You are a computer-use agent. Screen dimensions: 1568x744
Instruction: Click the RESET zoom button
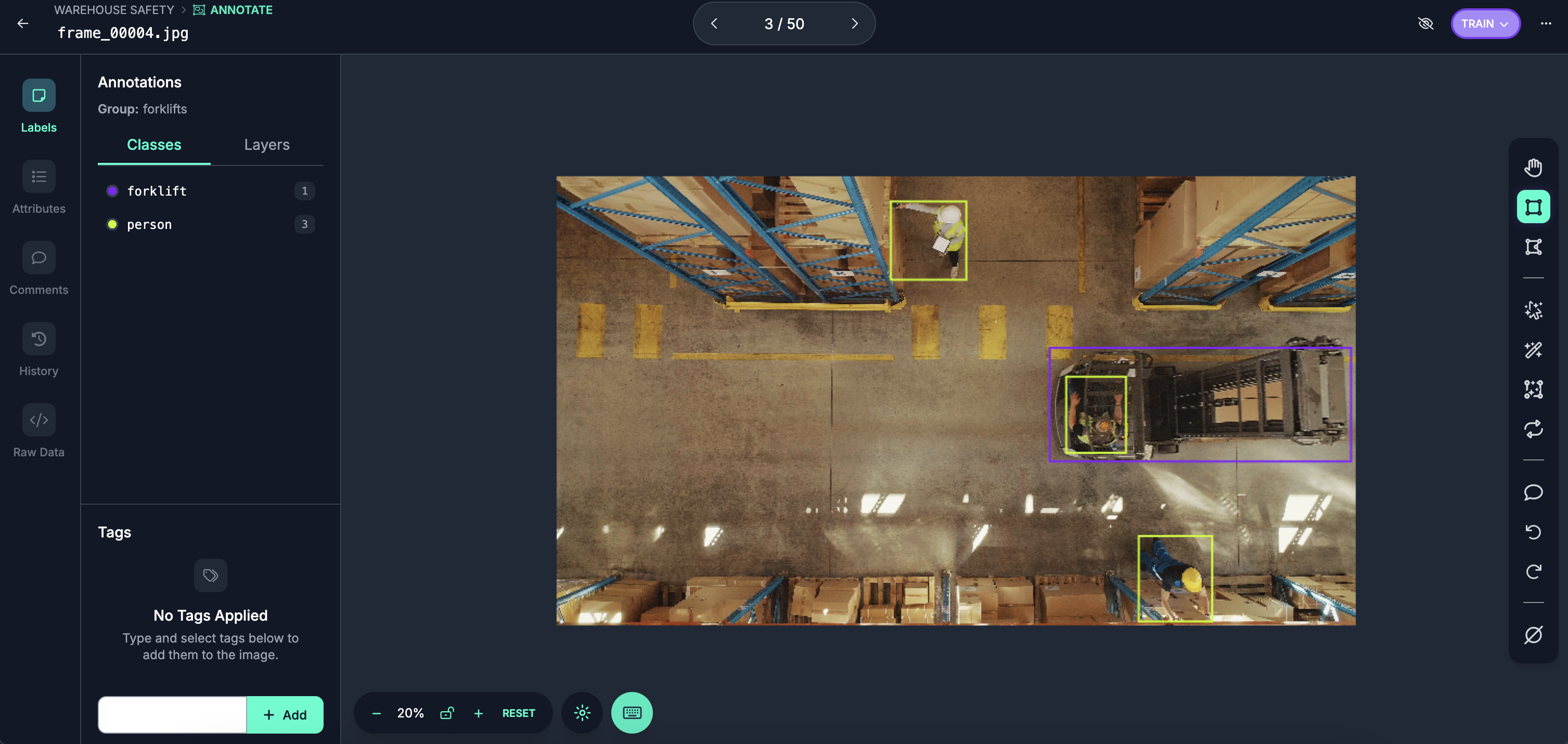(518, 713)
